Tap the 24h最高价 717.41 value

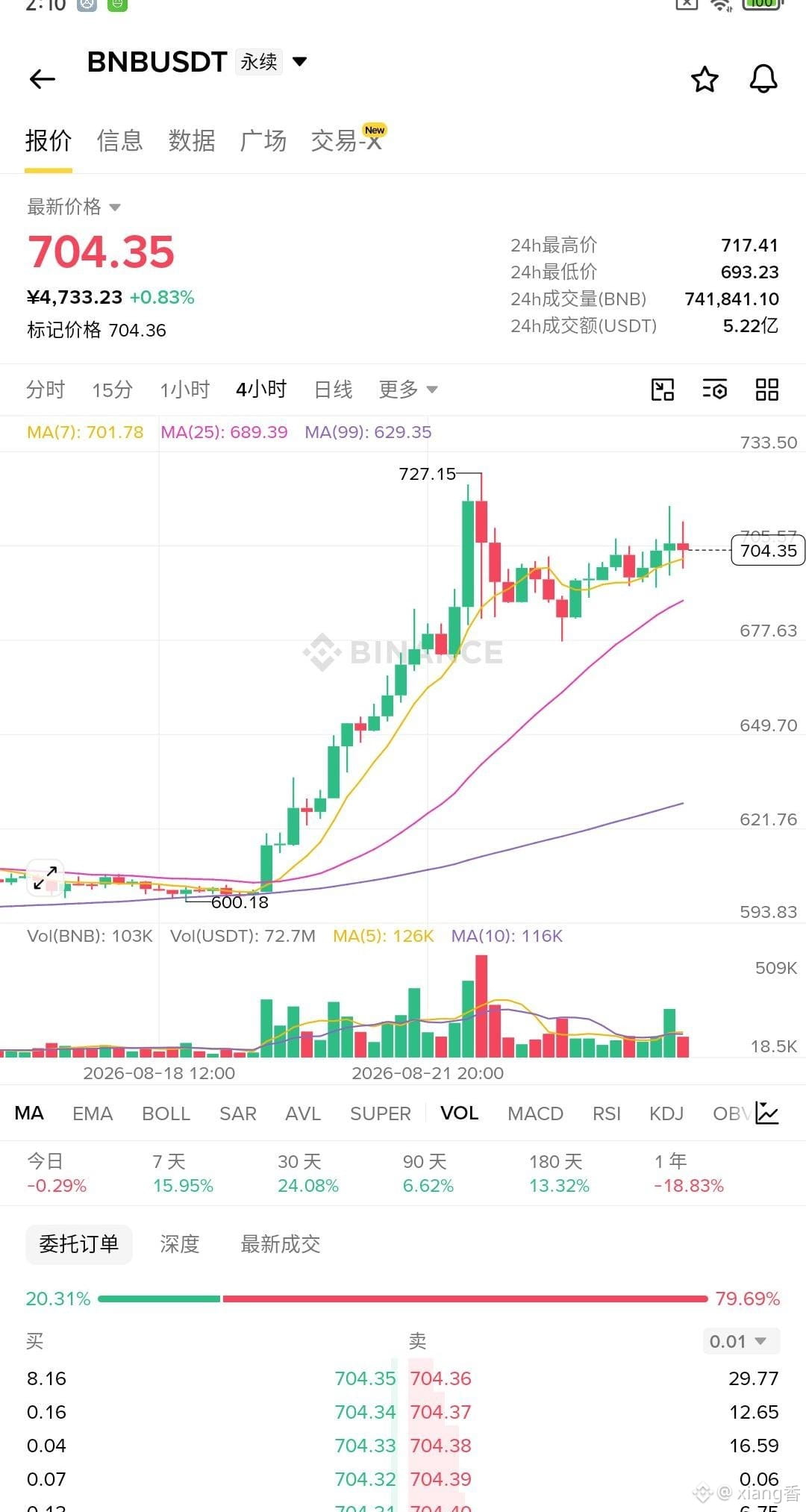pos(749,246)
